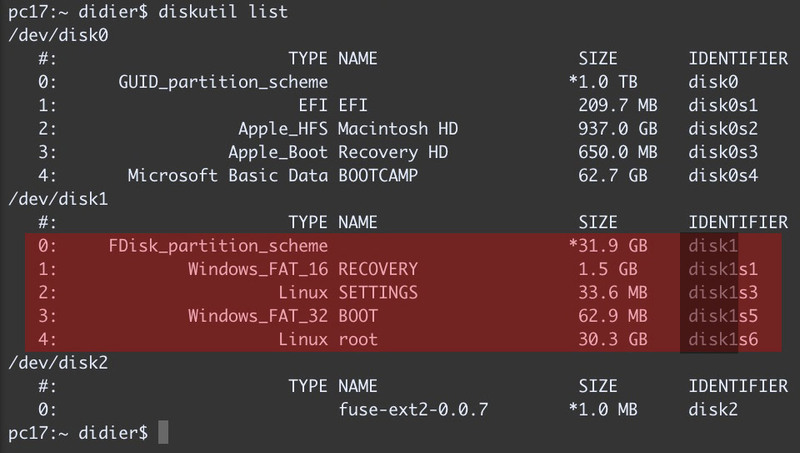Viewport: 800px width, 453px height.
Task: Click the GUID_partition_scheme type entry
Action: click(223, 82)
